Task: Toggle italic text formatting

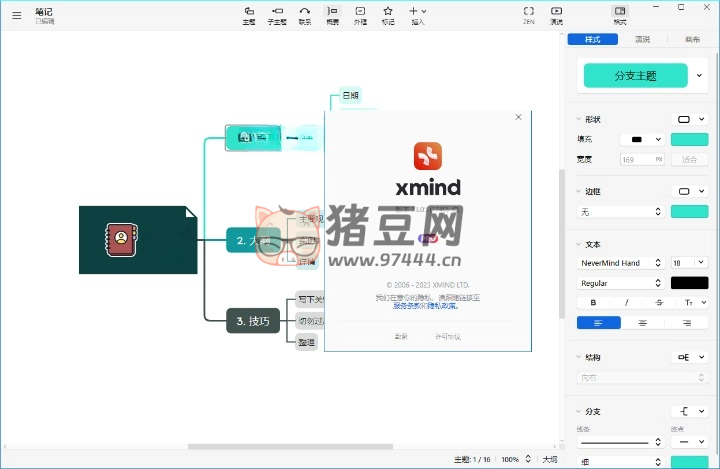Action: click(x=627, y=302)
